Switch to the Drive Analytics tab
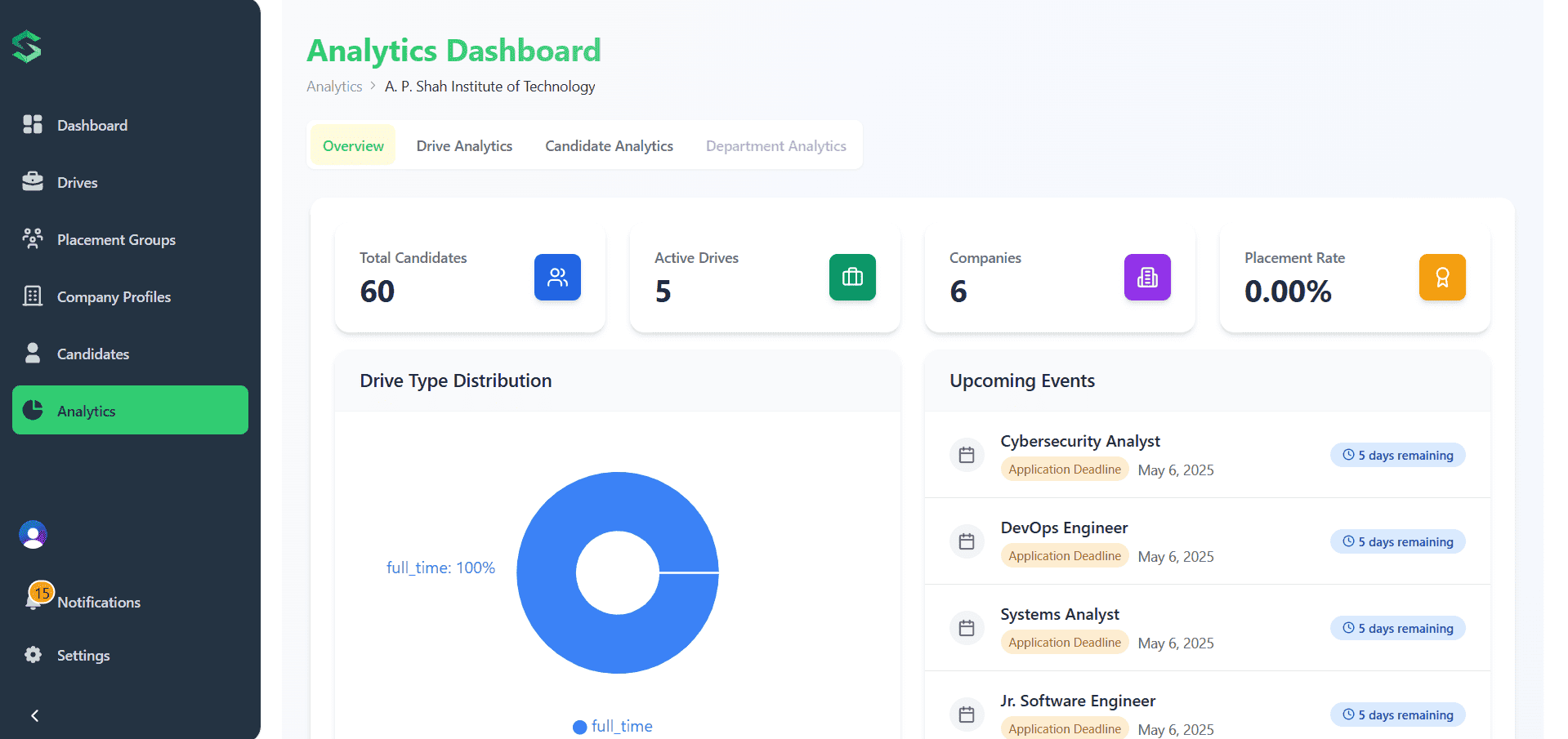 click(x=464, y=146)
